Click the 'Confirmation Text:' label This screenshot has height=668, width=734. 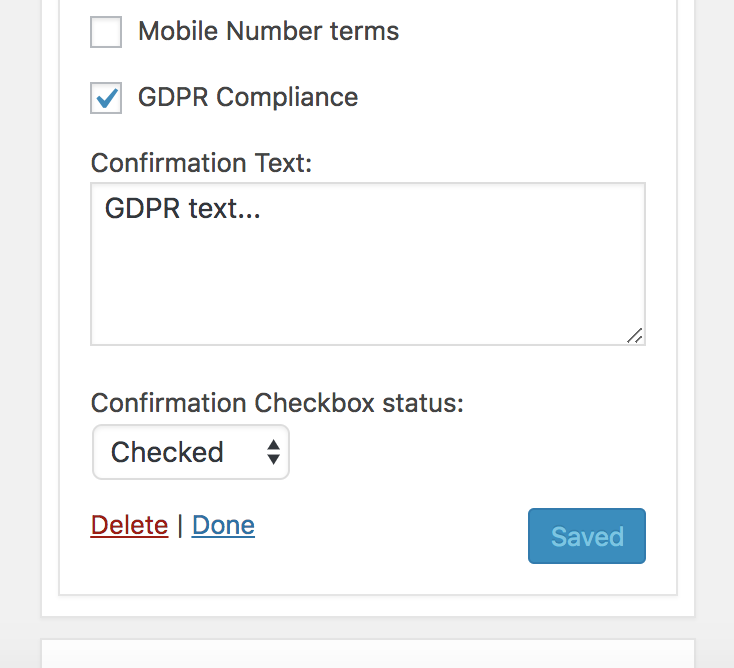[x=201, y=163]
